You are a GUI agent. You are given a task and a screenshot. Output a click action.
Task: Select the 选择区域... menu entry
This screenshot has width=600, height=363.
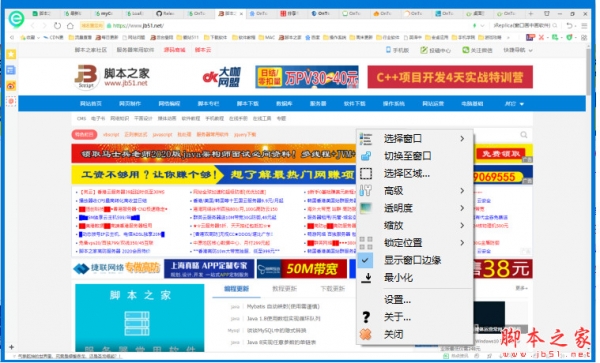click(x=414, y=173)
